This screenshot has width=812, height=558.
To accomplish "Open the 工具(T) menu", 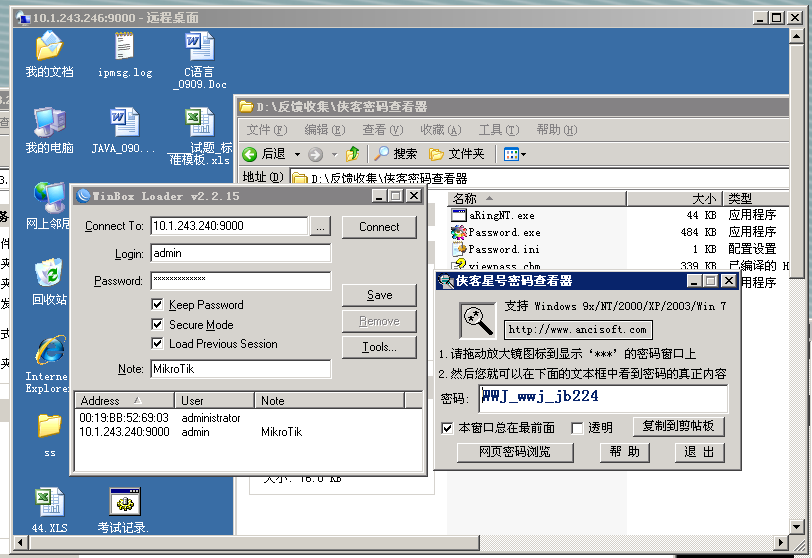I will pyautogui.click(x=499, y=130).
